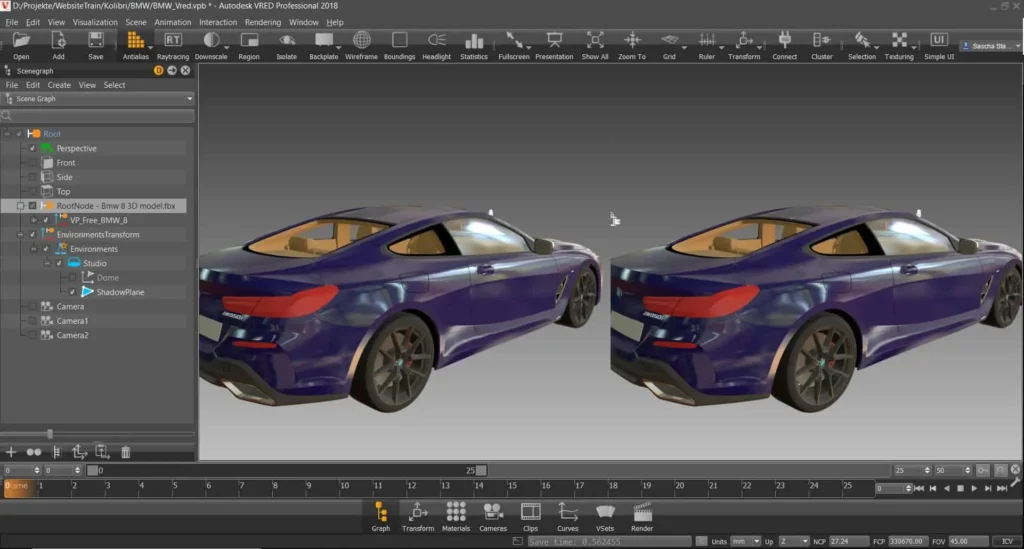Toggle the Perspective camera checkbox

[32, 148]
